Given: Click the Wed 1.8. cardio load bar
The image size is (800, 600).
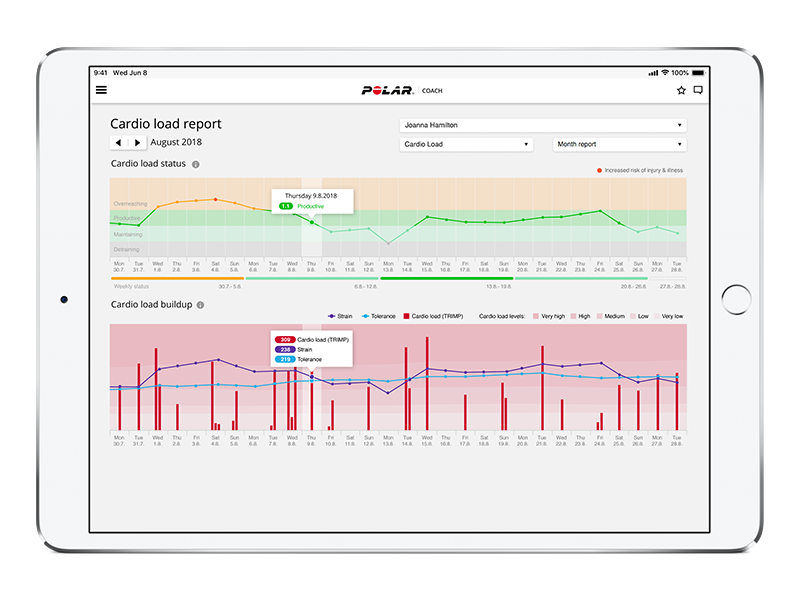Looking at the screenshot, I should tap(156, 389).
